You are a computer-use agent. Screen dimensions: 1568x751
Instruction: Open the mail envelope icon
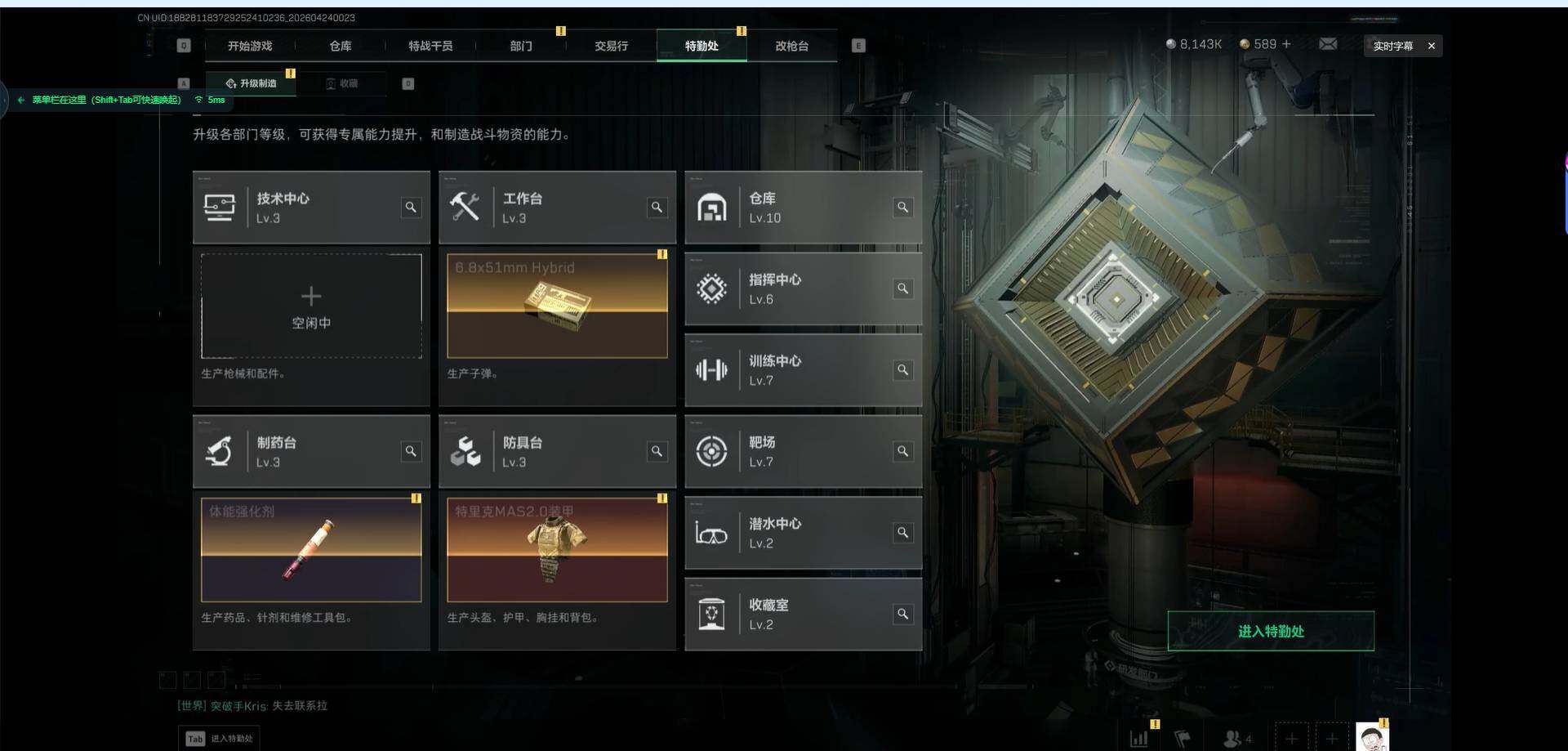[x=1328, y=44]
